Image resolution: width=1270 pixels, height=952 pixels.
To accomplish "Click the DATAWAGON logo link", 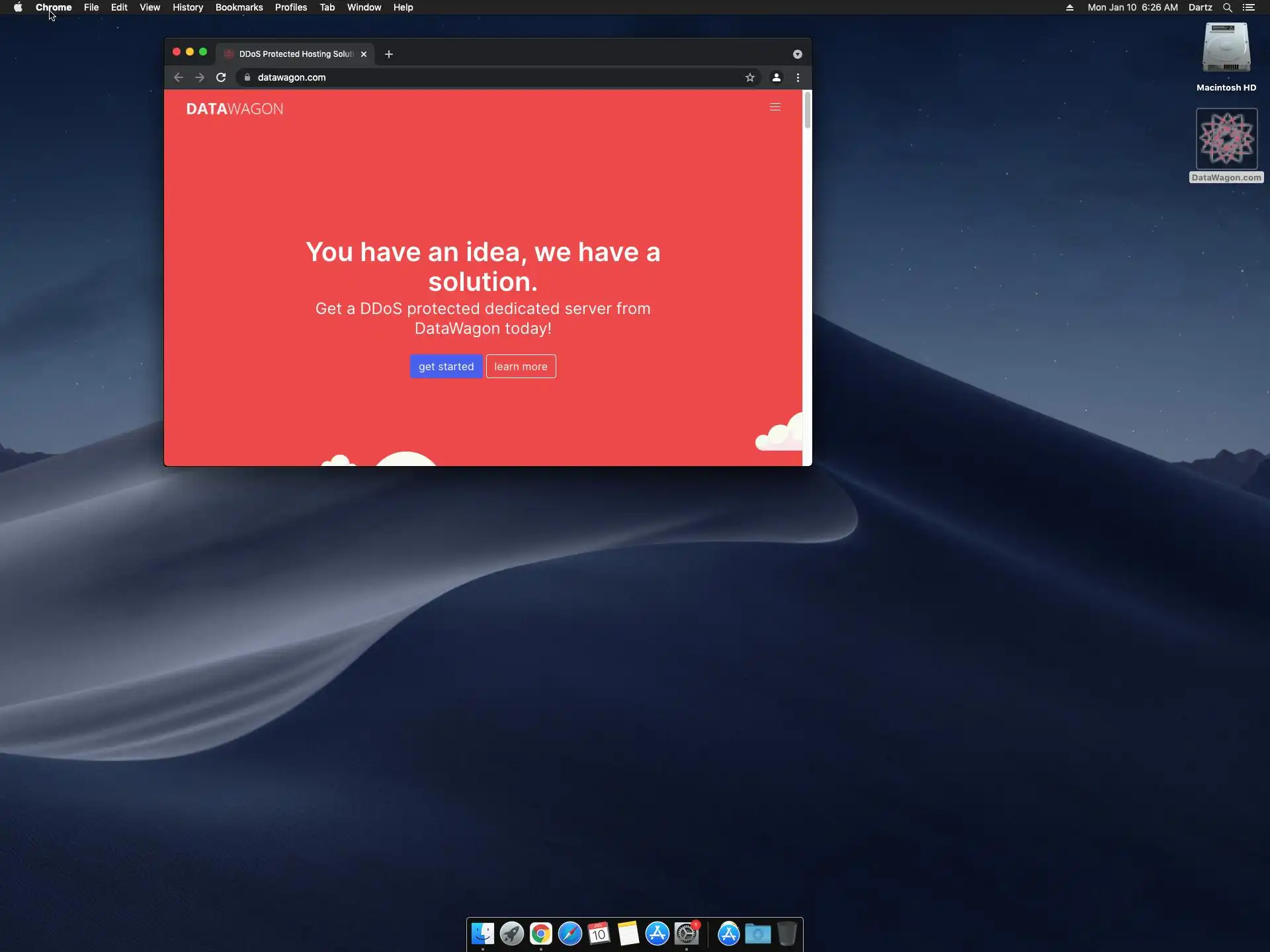I will coord(234,109).
